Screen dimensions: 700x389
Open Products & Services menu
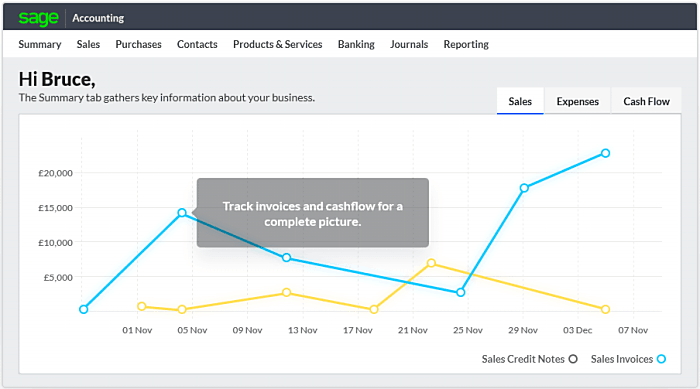[277, 44]
